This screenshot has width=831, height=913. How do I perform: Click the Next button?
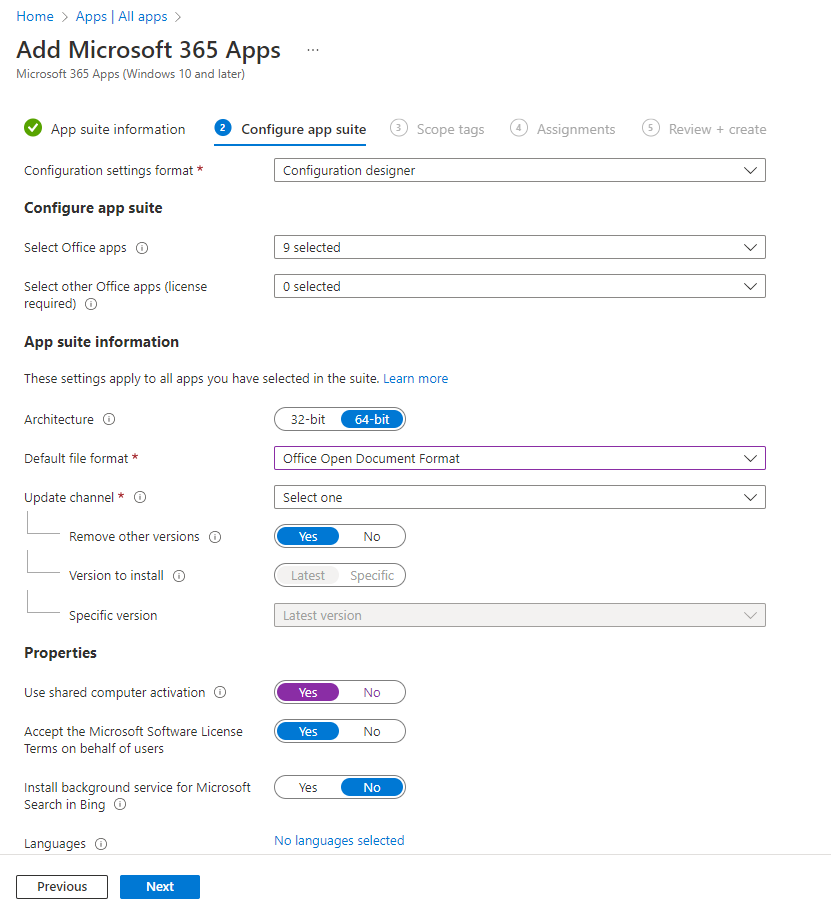point(159,886)
